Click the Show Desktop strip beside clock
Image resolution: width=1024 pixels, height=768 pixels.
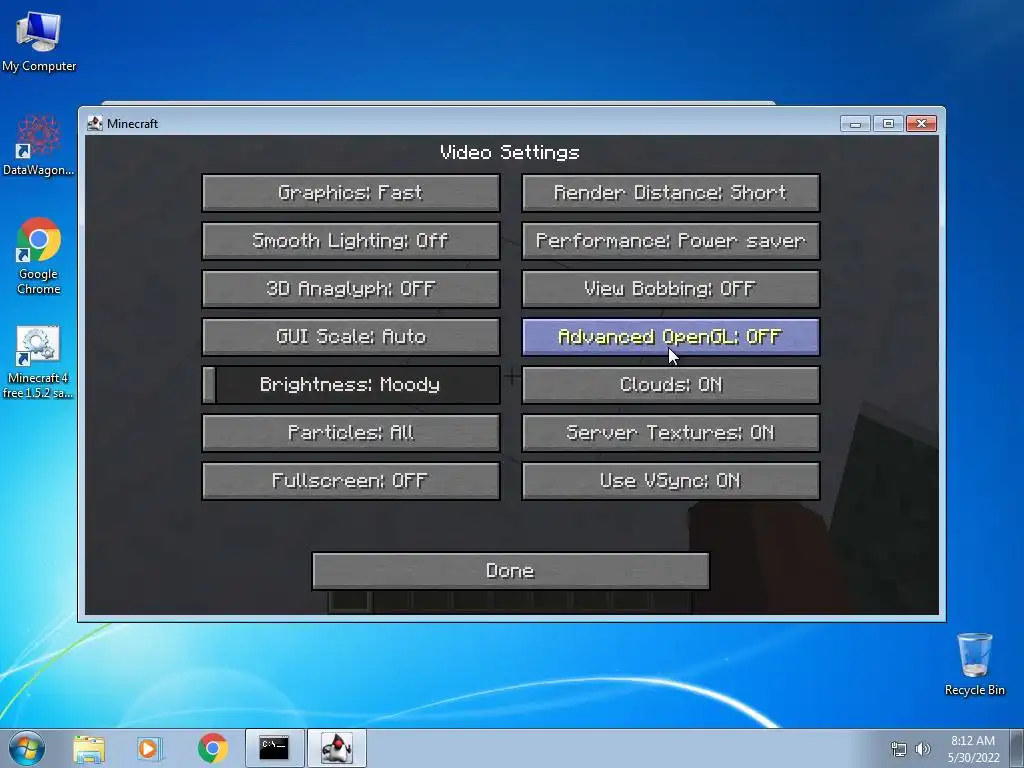coord(1018,748)
